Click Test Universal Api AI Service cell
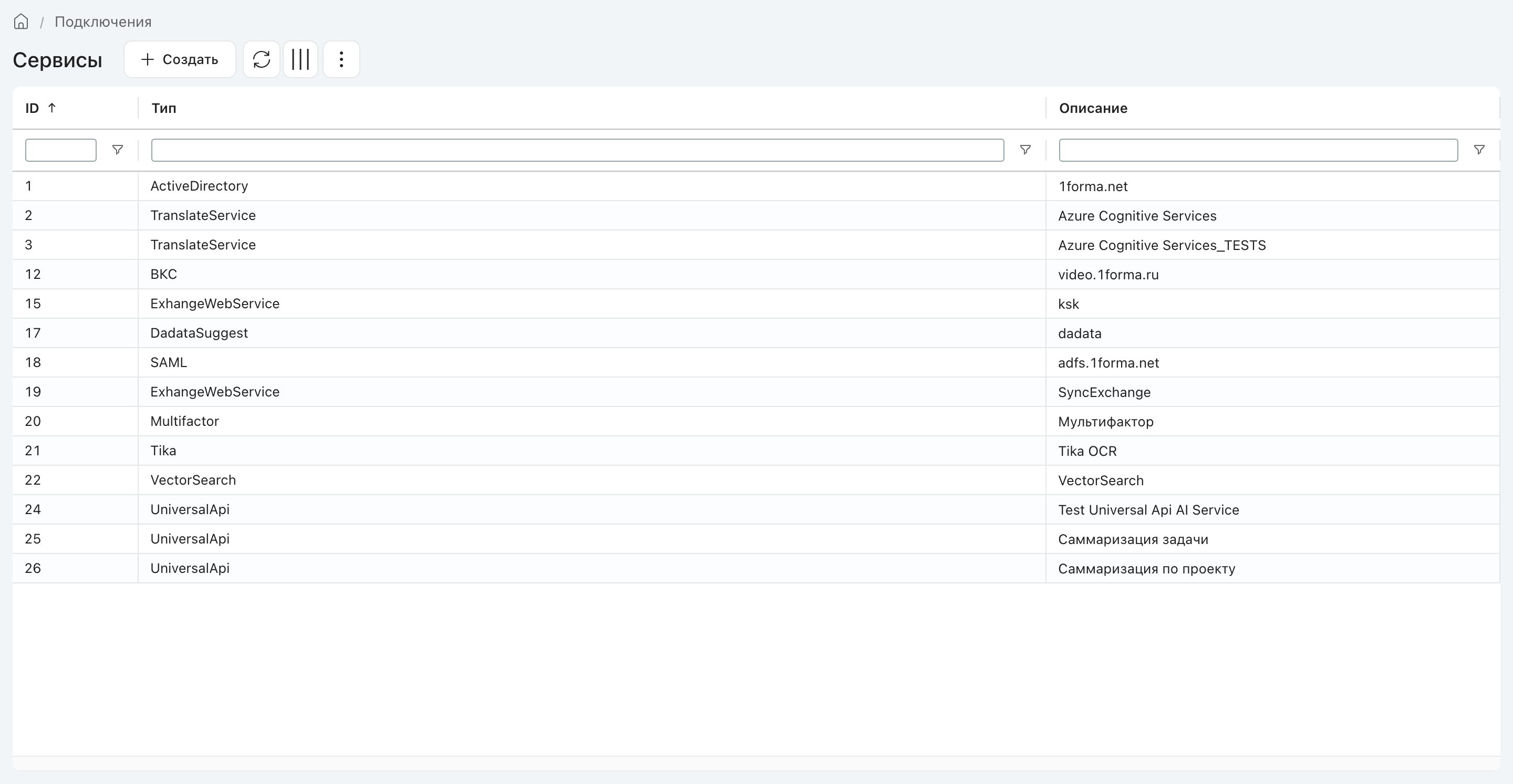The height and width of the screenshot is (784, 1513). click(1272, 509)
